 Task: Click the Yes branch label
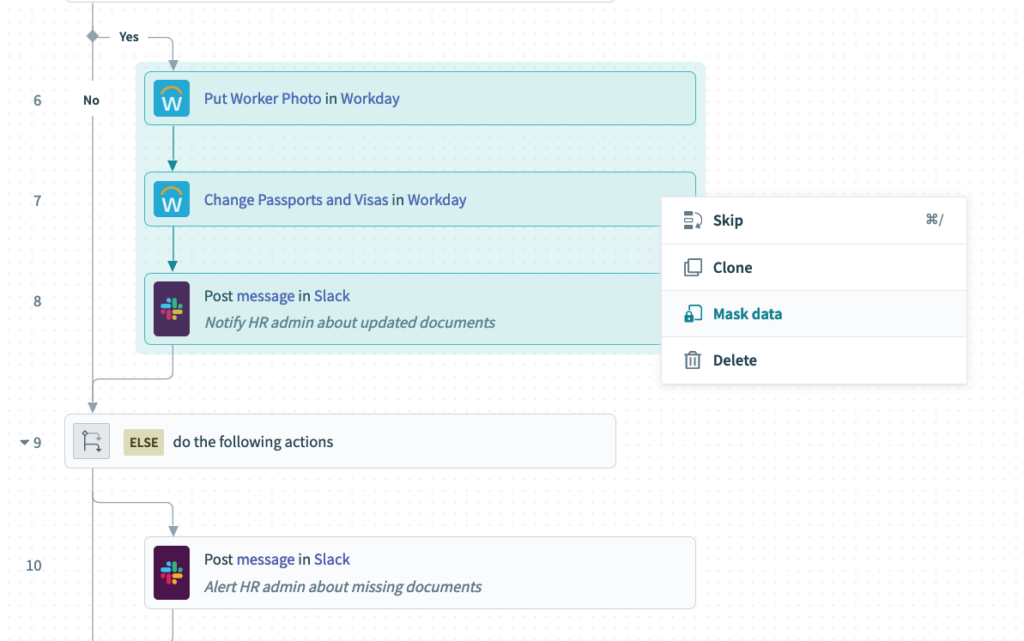[129, 36]
